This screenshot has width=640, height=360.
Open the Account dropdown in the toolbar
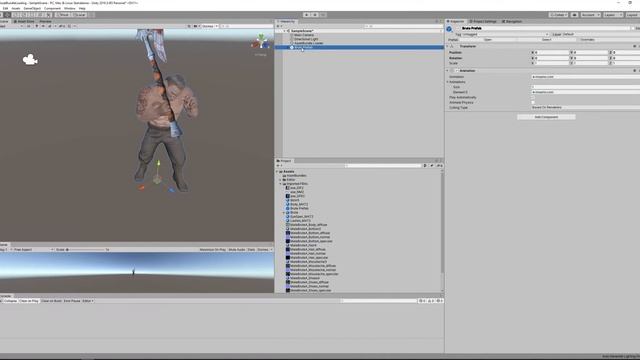(590, 15)
